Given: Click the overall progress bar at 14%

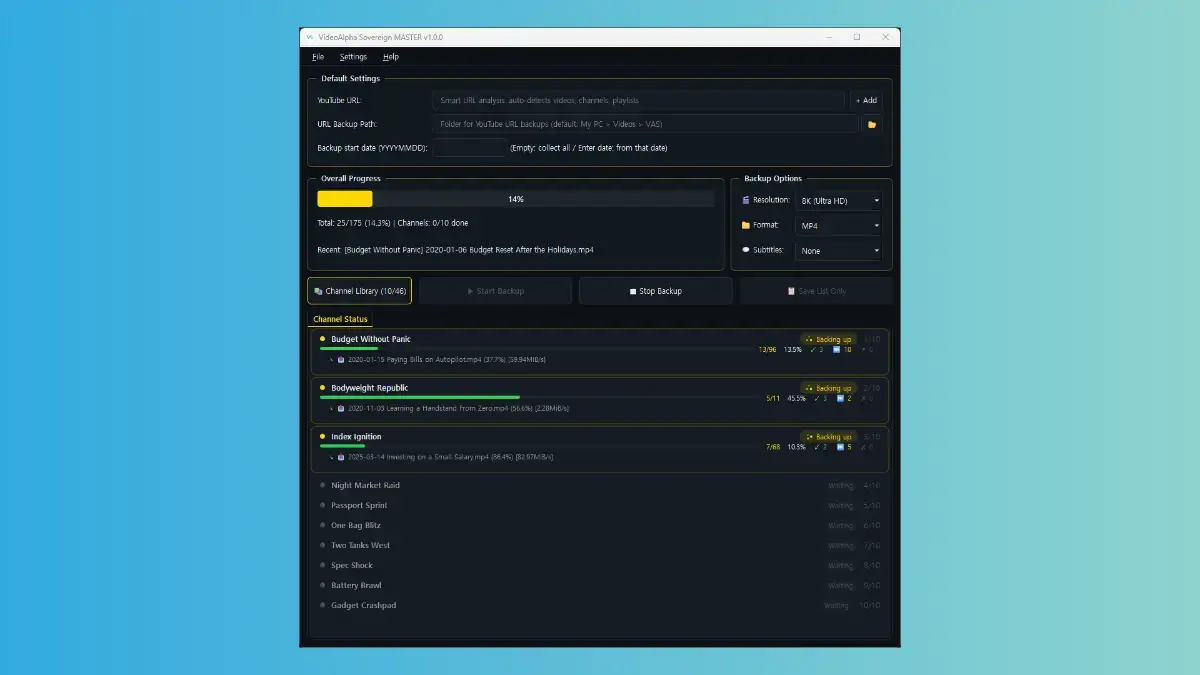Looking at the screenshot, I should 516,199.
